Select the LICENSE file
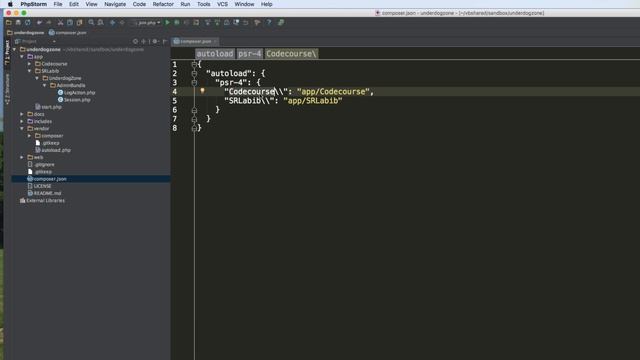Viewport: 640px width, 360px height. pyautogui.click(x=39, y=186)
